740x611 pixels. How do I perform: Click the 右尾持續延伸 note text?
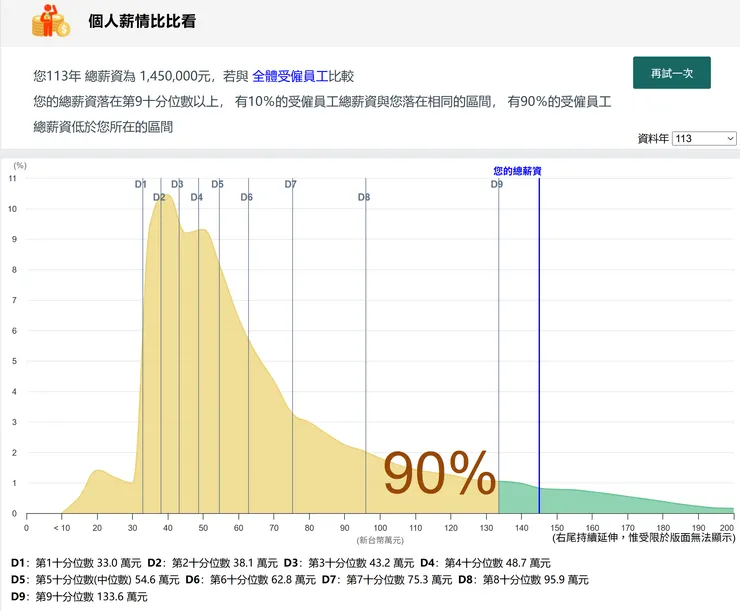pyautogui.click(x=644, y=537)
